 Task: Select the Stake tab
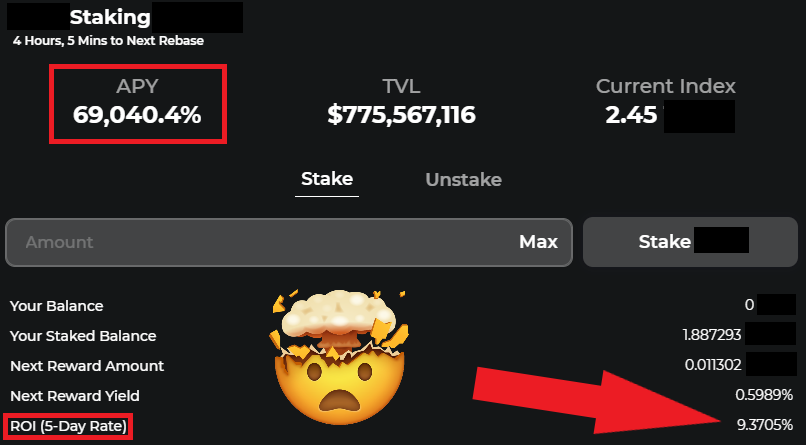click(x=327, y=179)
